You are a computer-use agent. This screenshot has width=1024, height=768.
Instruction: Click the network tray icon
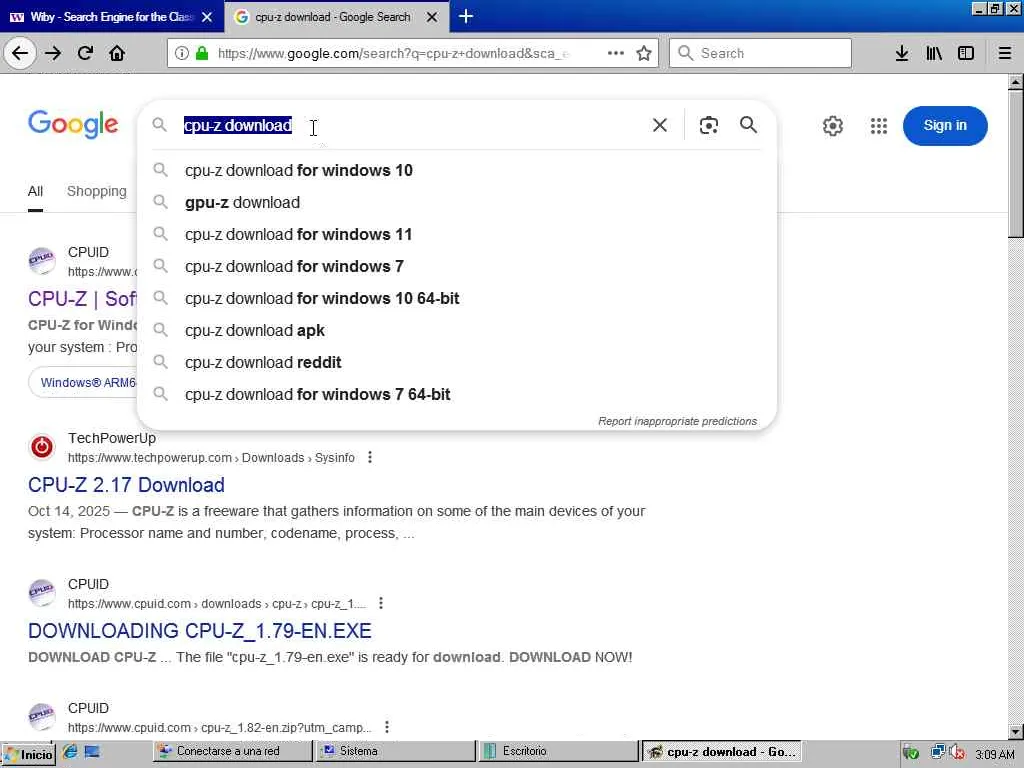(x=939, y=752)
